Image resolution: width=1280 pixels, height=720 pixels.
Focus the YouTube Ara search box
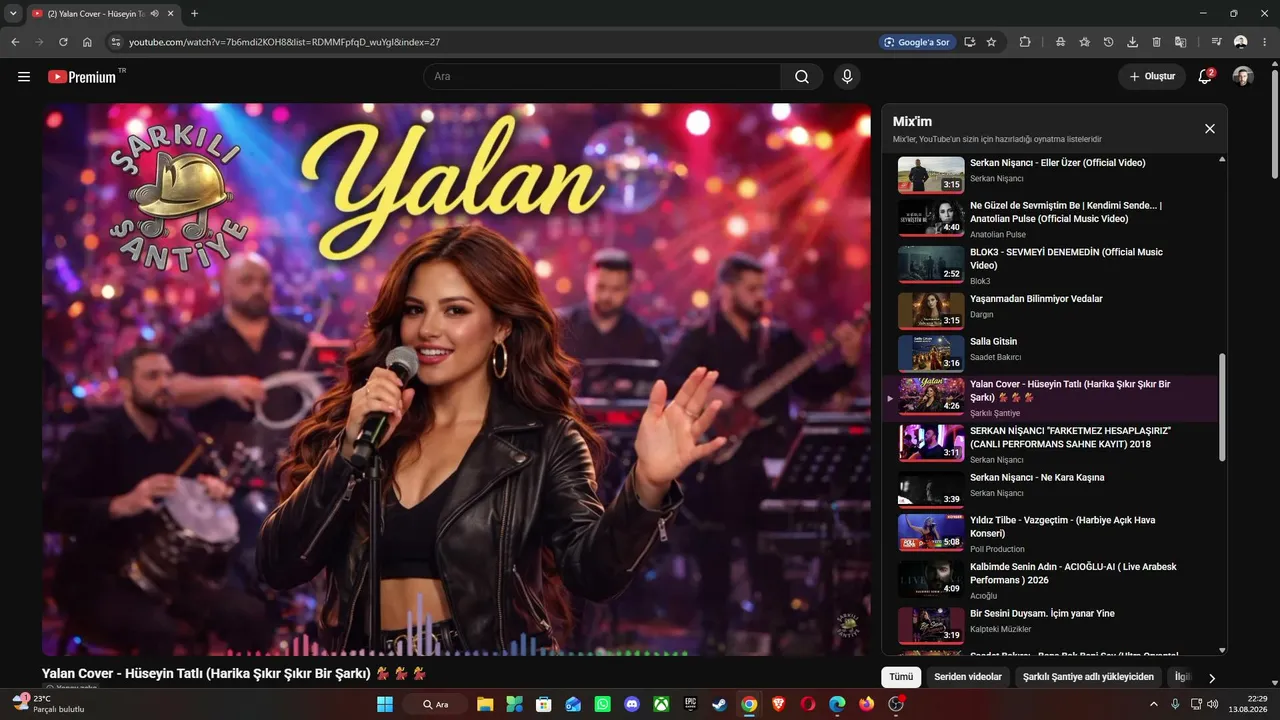tap(602, 77)
